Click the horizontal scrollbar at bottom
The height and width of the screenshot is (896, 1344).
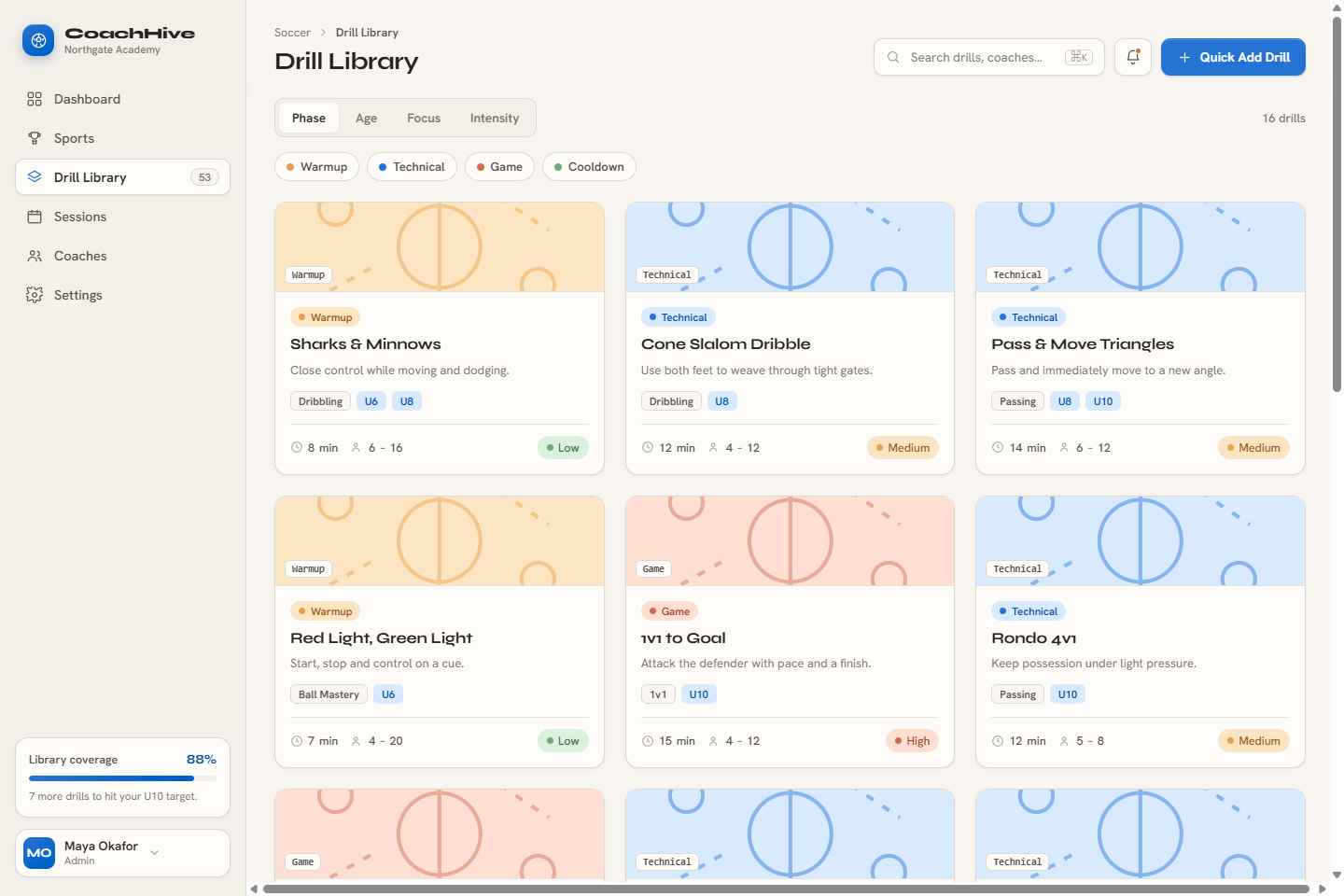786,889
